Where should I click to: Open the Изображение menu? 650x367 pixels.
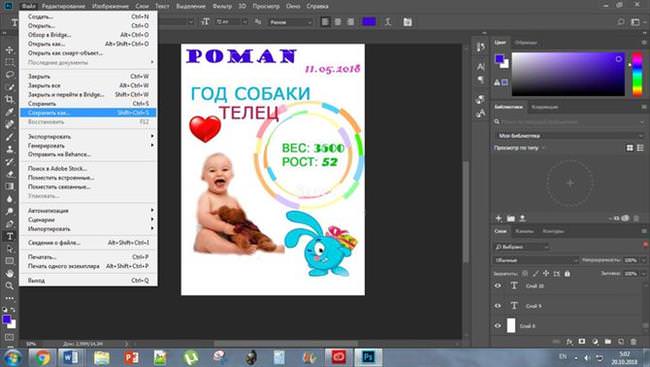(x=110, y=6)
